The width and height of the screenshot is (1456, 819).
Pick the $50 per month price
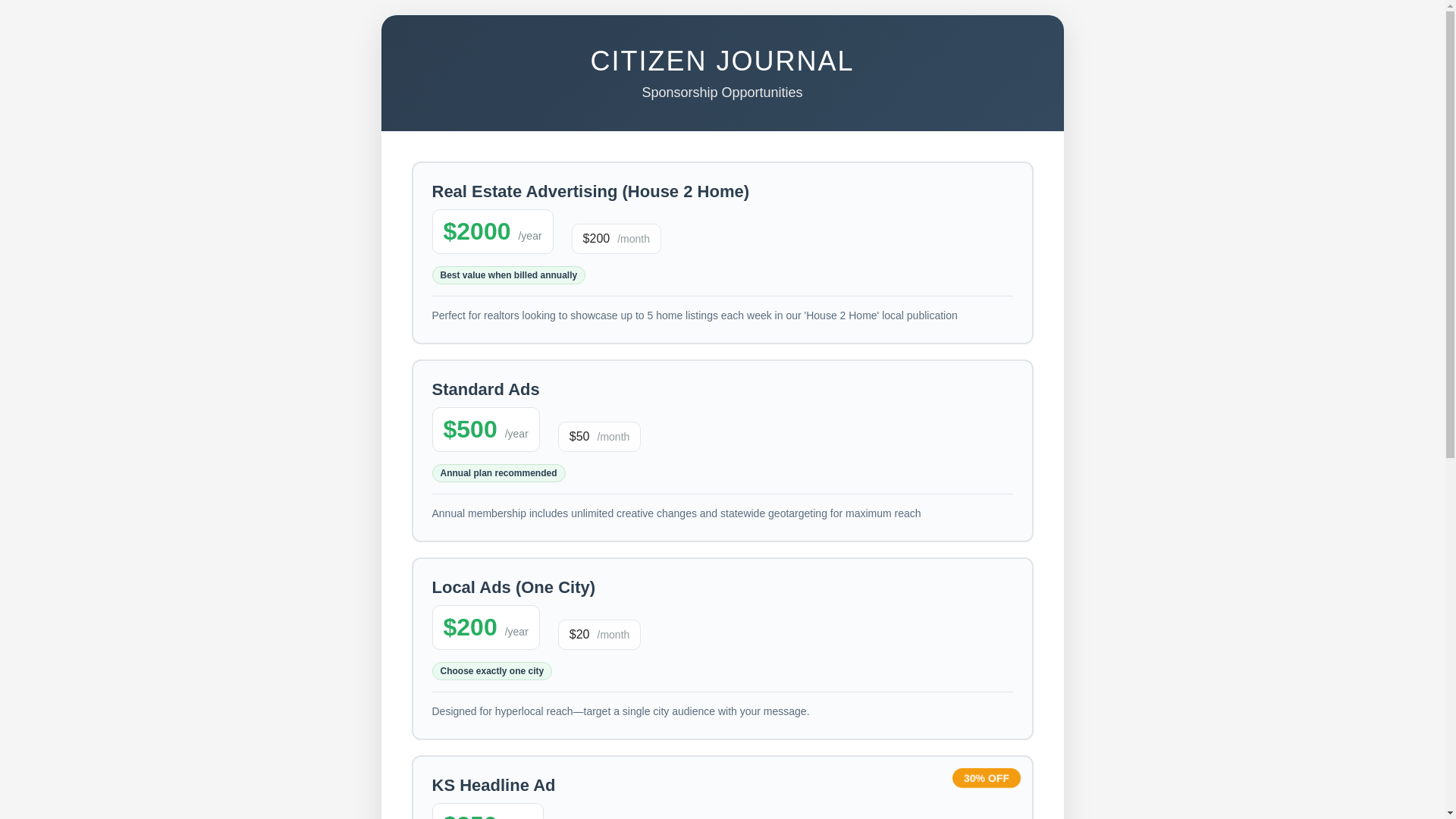[x=598, y=437]
